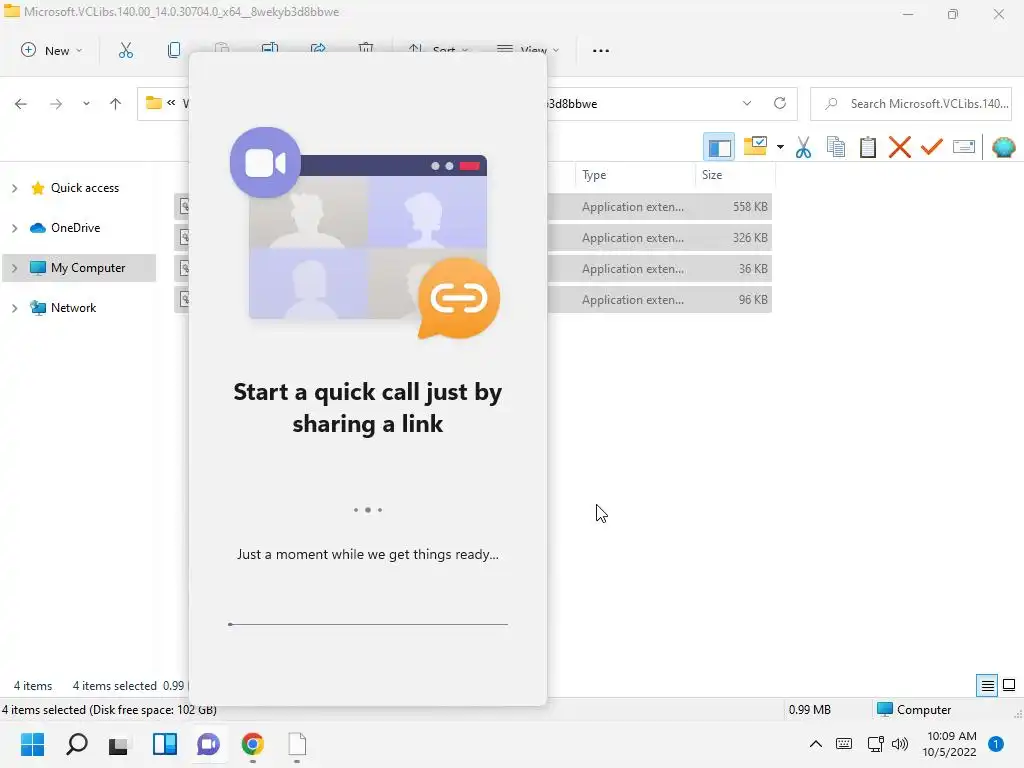Click the rename field icon in secondary toolbar
This screenshot has width=1024, height=768.
[964, 147]
